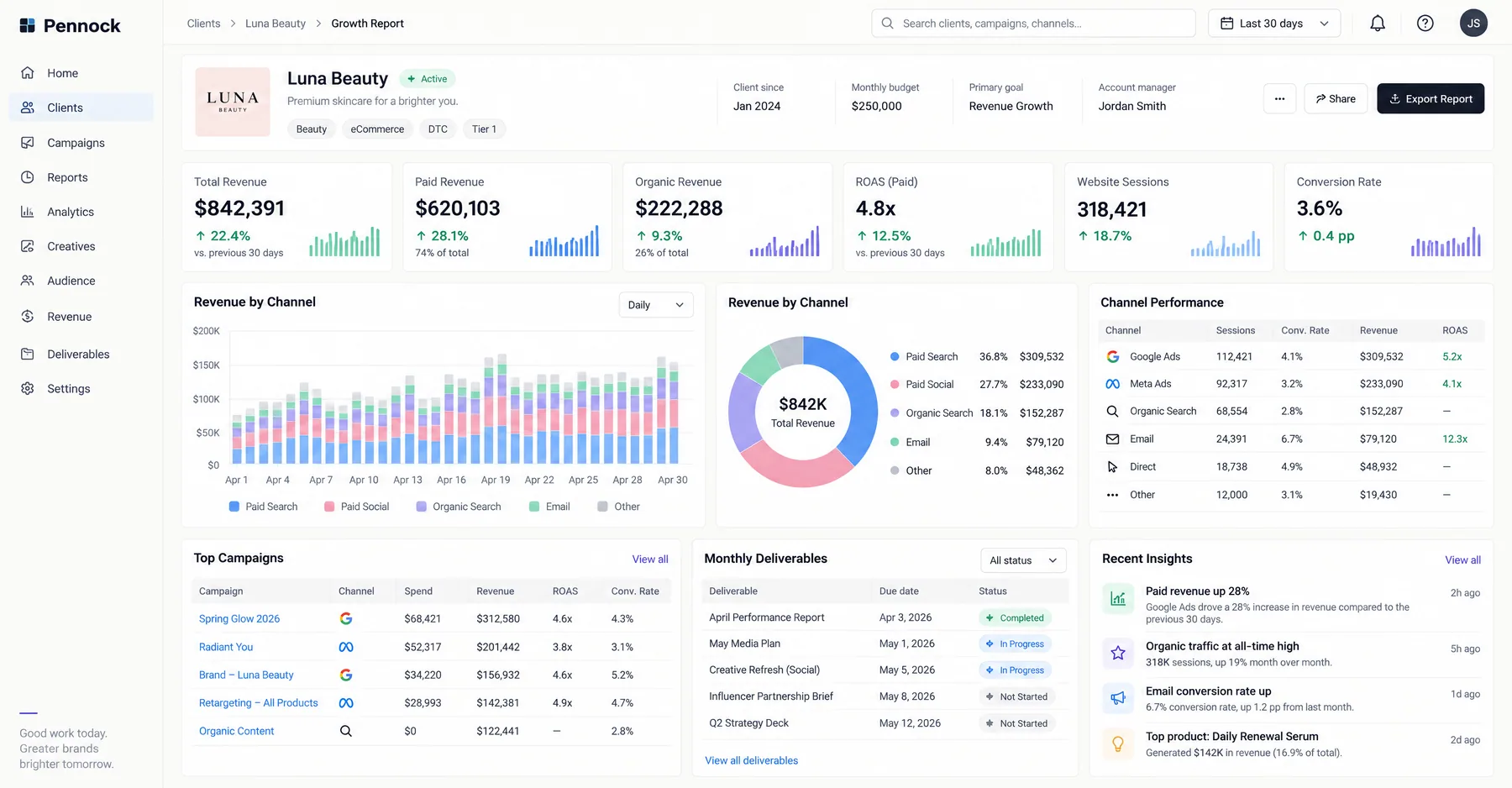The height and width of the screenshot is (788, 1512).
Task: Toggle the Email legend swatch under the bar chart
Action: click(534, 507)
